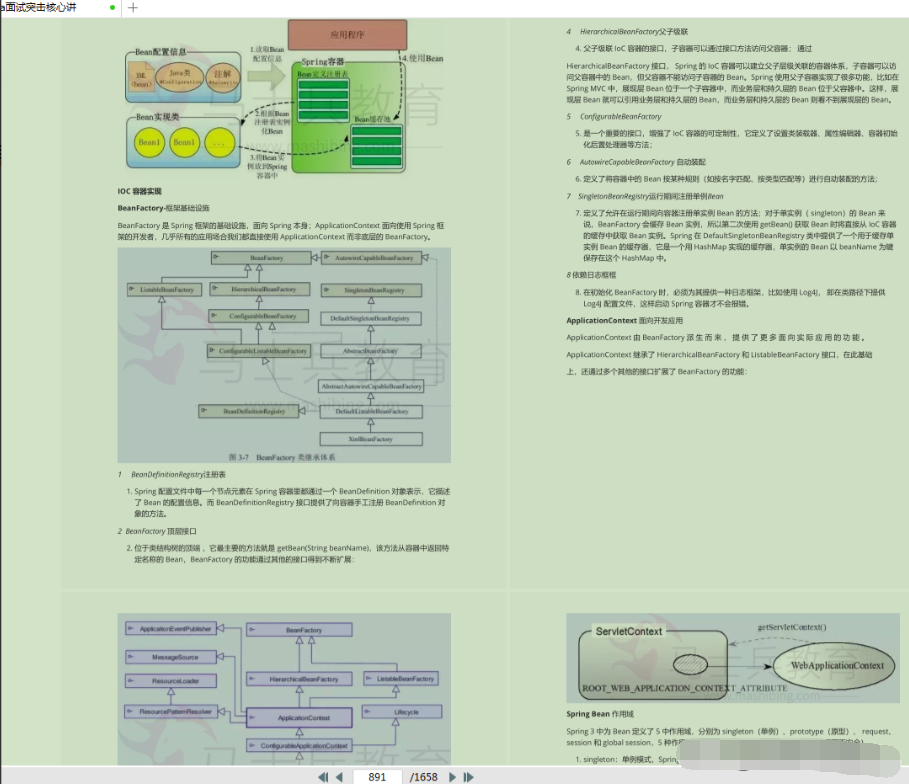Click the Spring容器 label in the diagram
Viewport: 909px width, 784px height.
[x=322, y=61]
